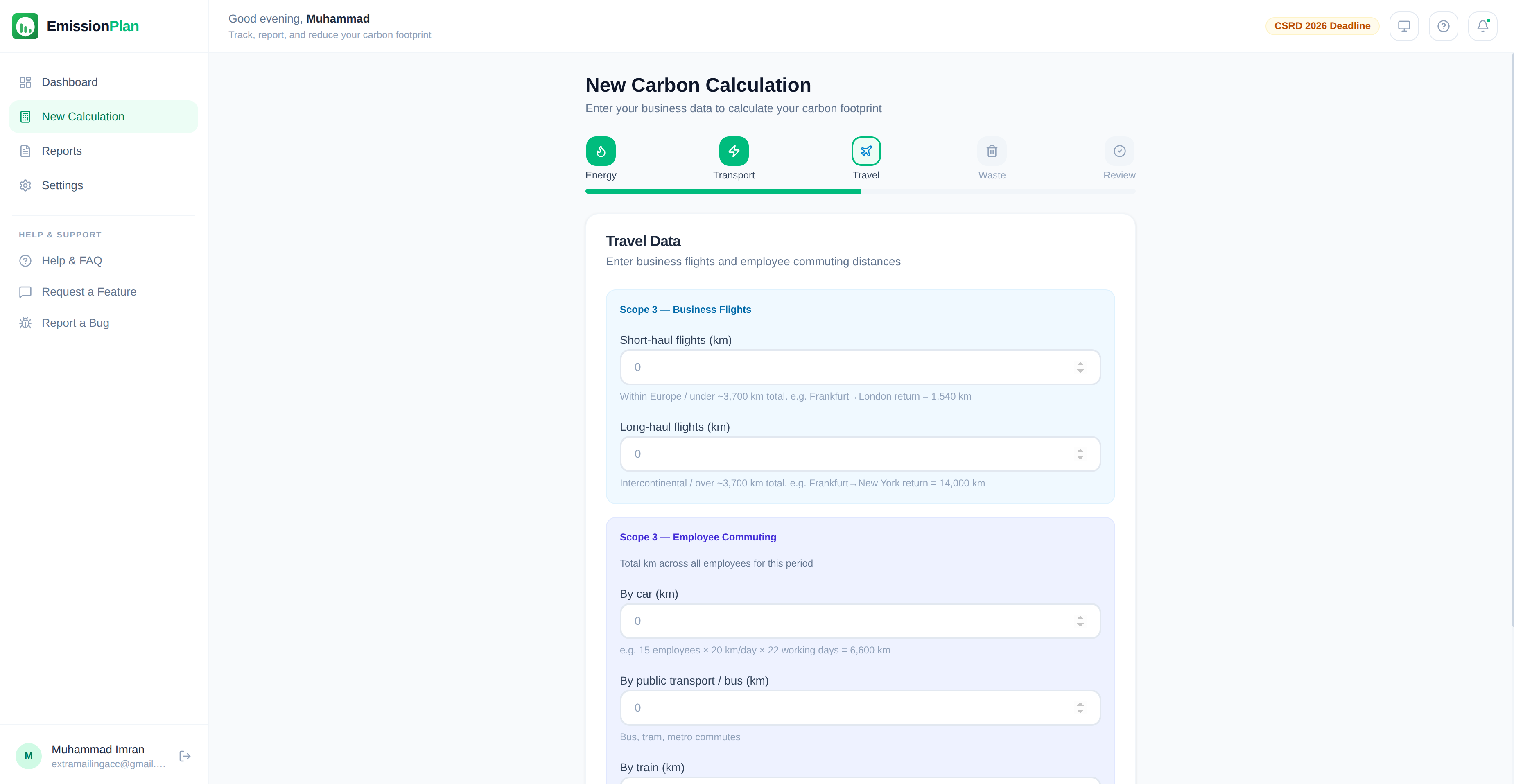The height and width of the screenshot is (784, 1514).
Task: Click the user email extramailingacc@gmail text
Action: coord(108,764)
